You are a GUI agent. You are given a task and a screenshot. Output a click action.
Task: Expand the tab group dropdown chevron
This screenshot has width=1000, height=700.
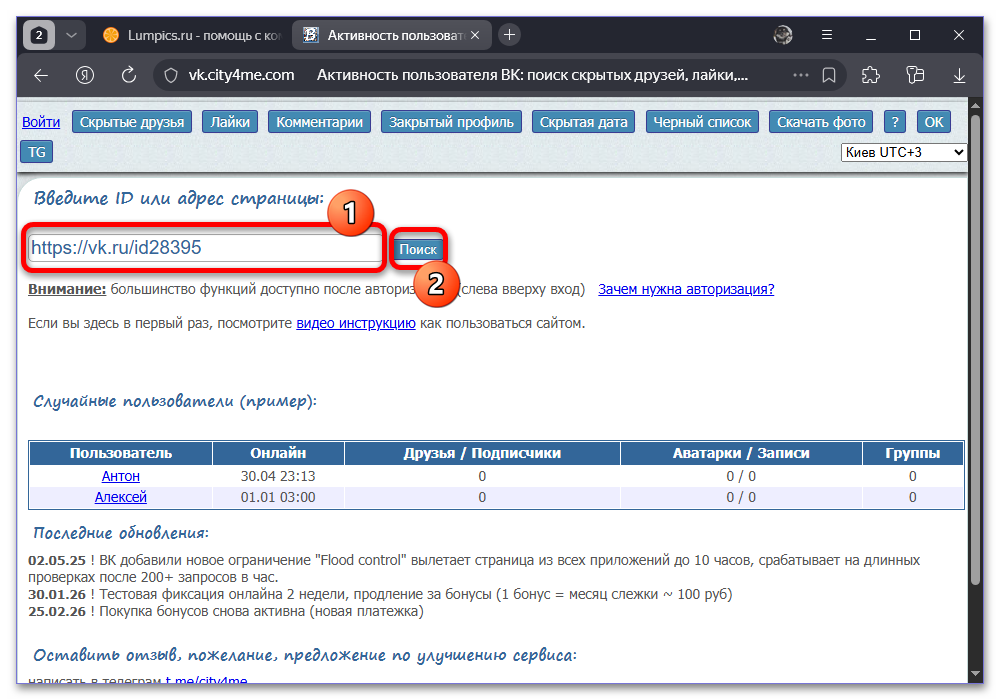coord(71,35)
